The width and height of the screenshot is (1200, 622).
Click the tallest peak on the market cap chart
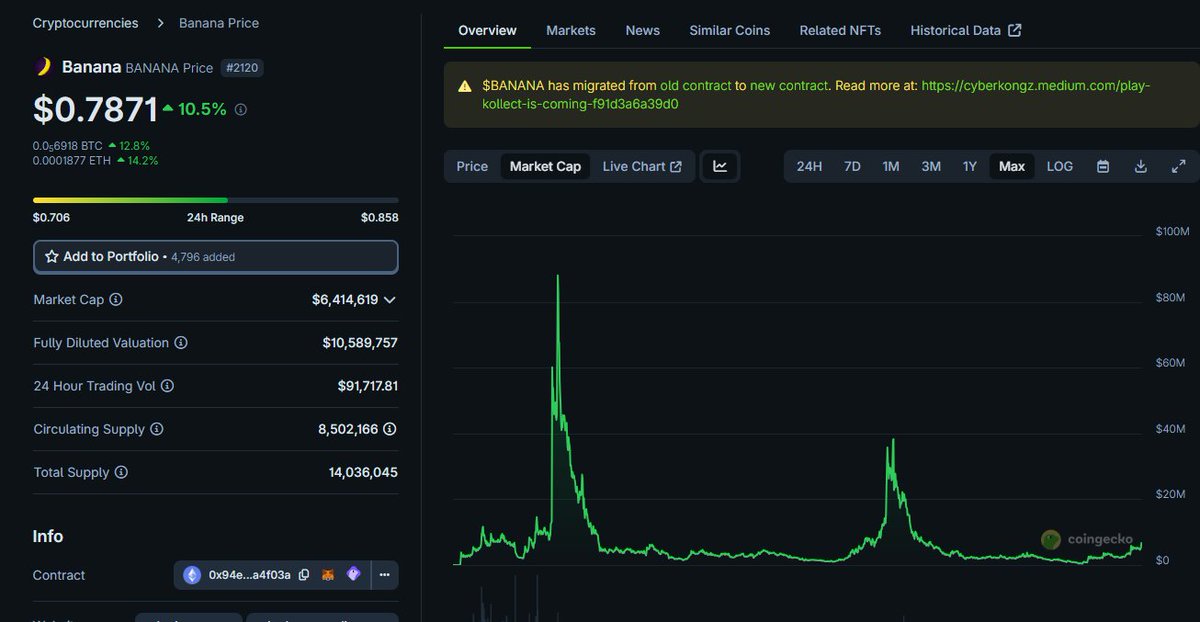557,276
